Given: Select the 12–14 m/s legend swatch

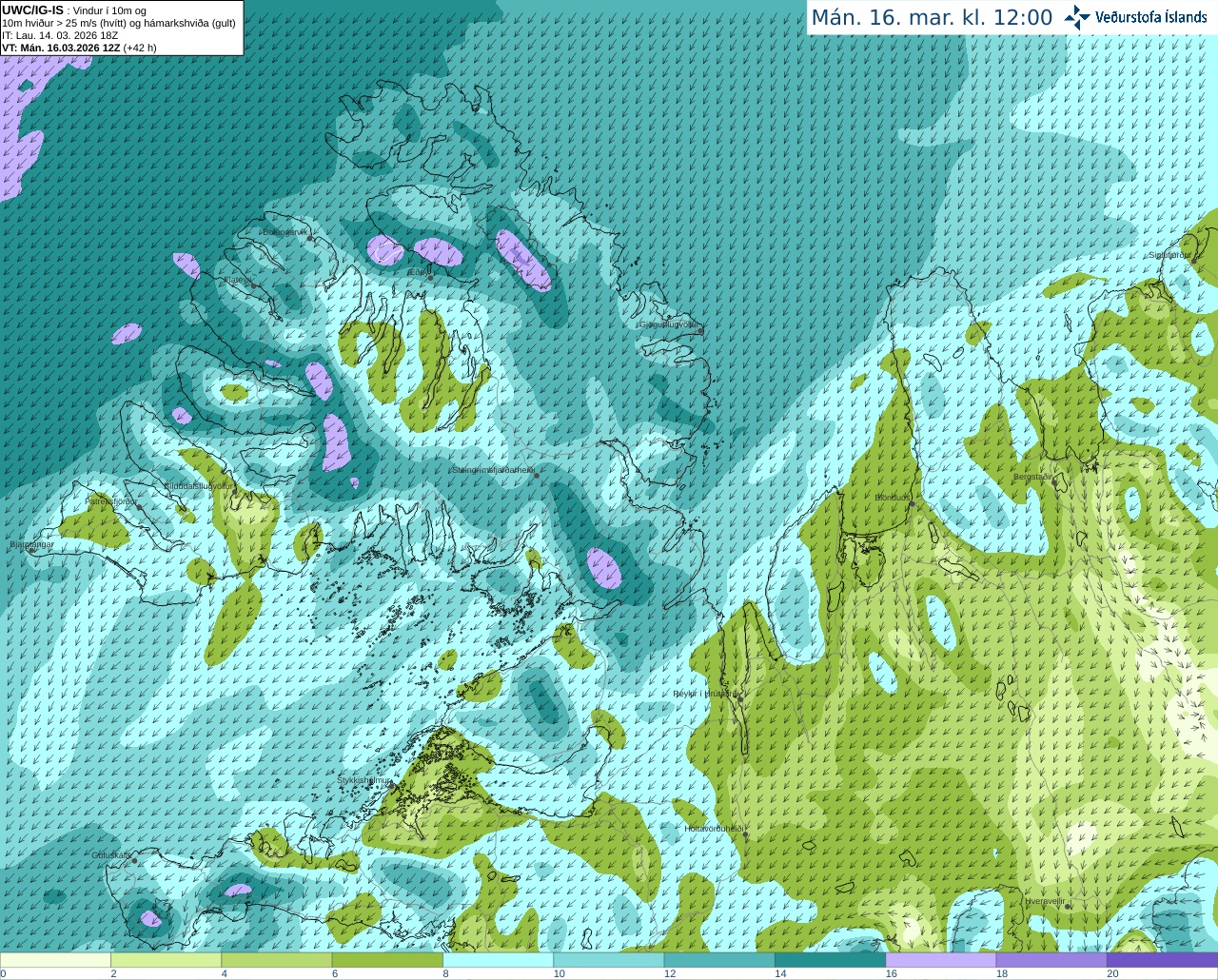Looking at the screenshot, I should point(719,960).
